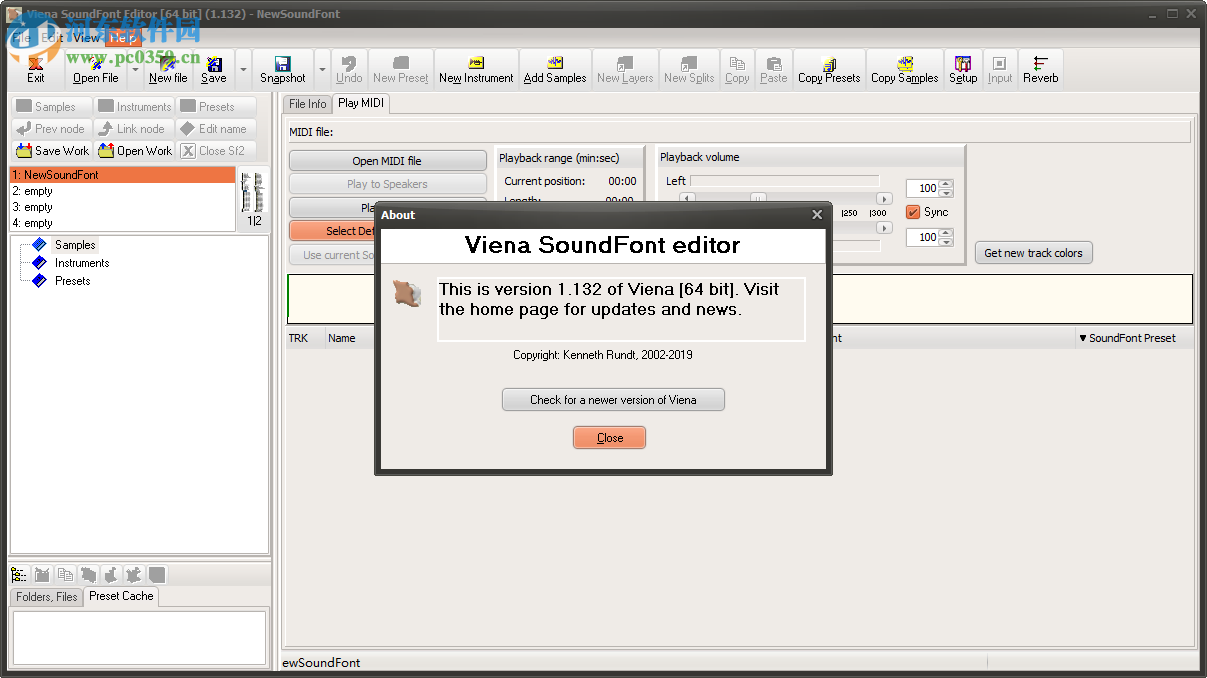Toggle the Sync checkbox for playback volume
1207x678 pixels.
913,211
